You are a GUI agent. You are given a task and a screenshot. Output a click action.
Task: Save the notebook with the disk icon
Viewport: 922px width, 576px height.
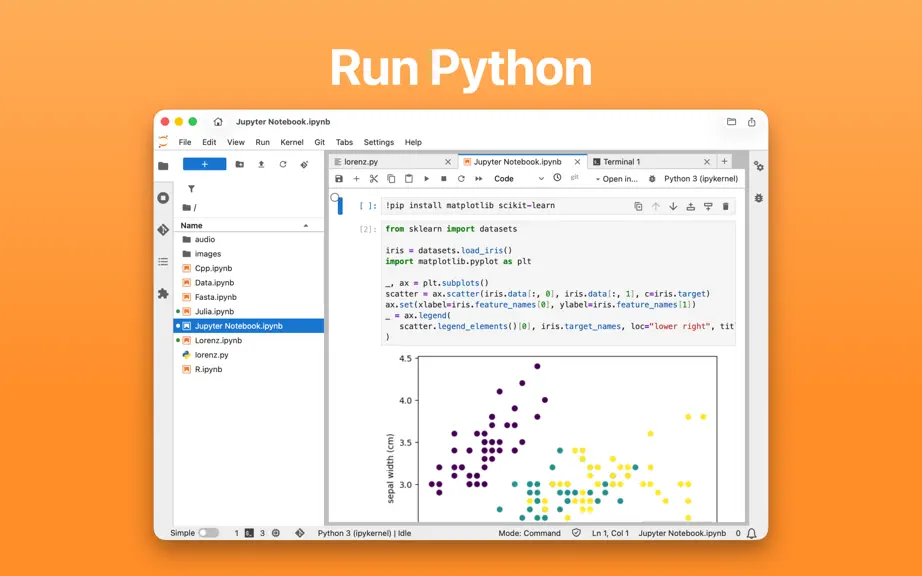tap(339, 179)
